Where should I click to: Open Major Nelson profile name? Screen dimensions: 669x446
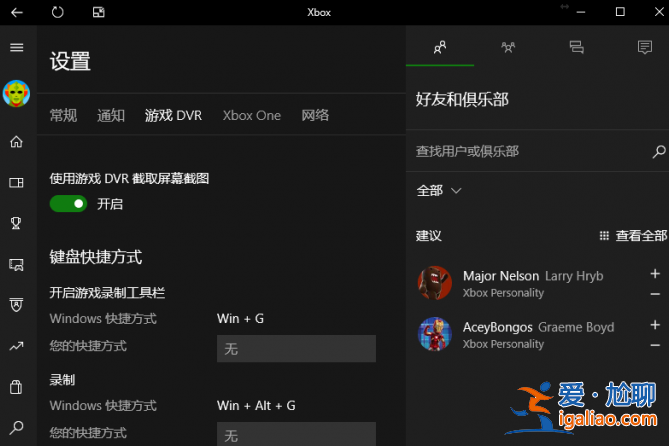(x=501, y=276)
